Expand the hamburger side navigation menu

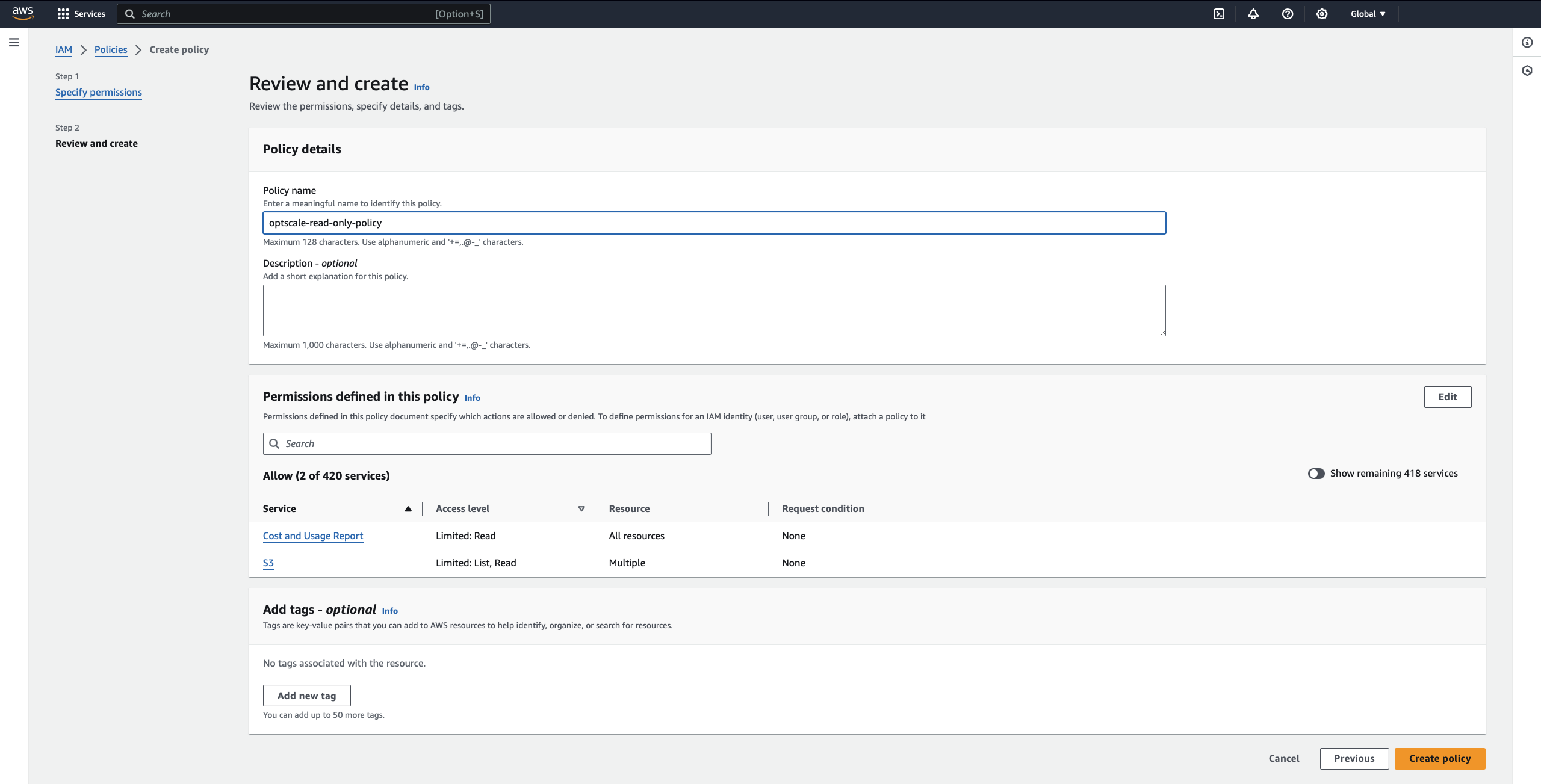coord(14,42)
